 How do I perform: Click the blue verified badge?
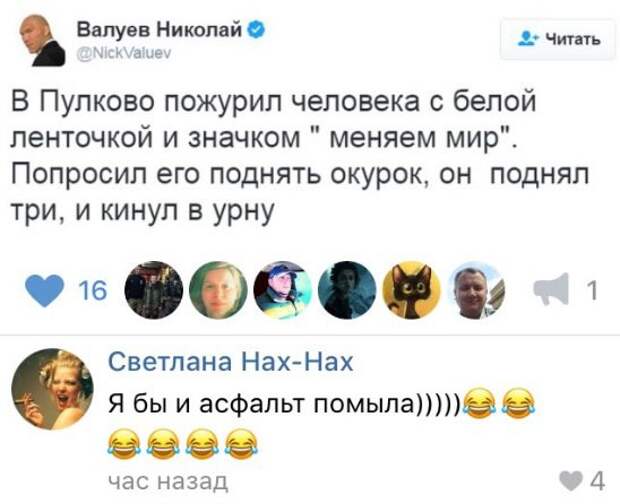[256, 30]
